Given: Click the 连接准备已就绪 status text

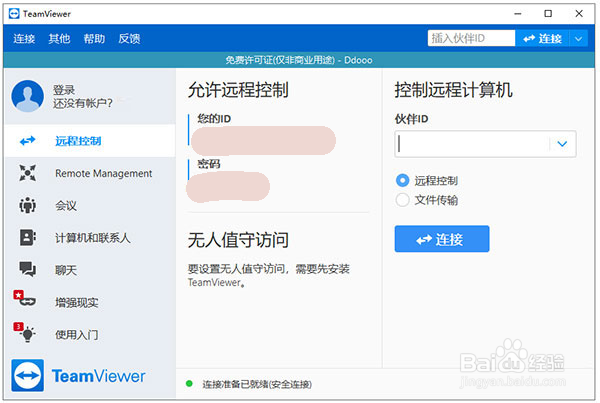Looking at the screenshot, I should pos(257,384).
